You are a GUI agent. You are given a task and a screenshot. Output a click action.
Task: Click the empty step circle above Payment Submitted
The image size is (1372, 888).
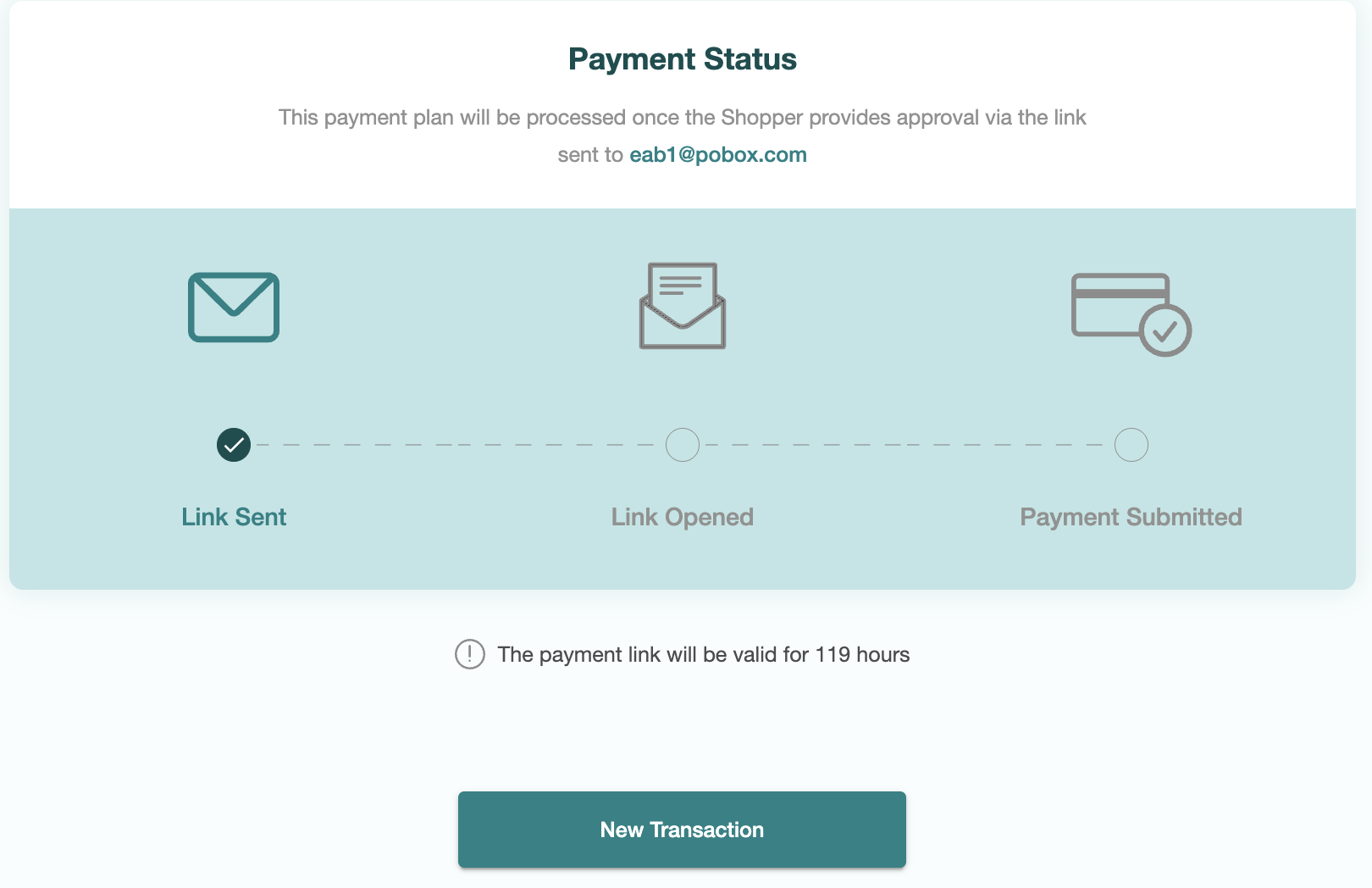coord(1131,445)
